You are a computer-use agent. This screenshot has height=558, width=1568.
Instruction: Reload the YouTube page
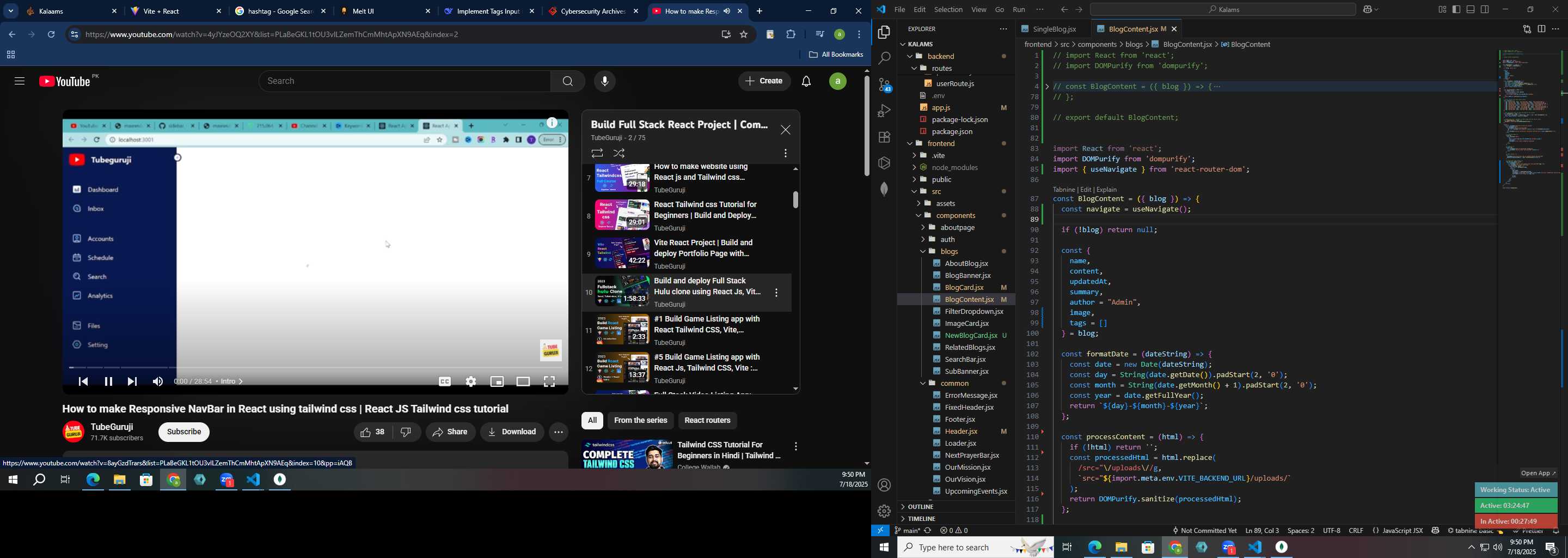tap(52, 35)
